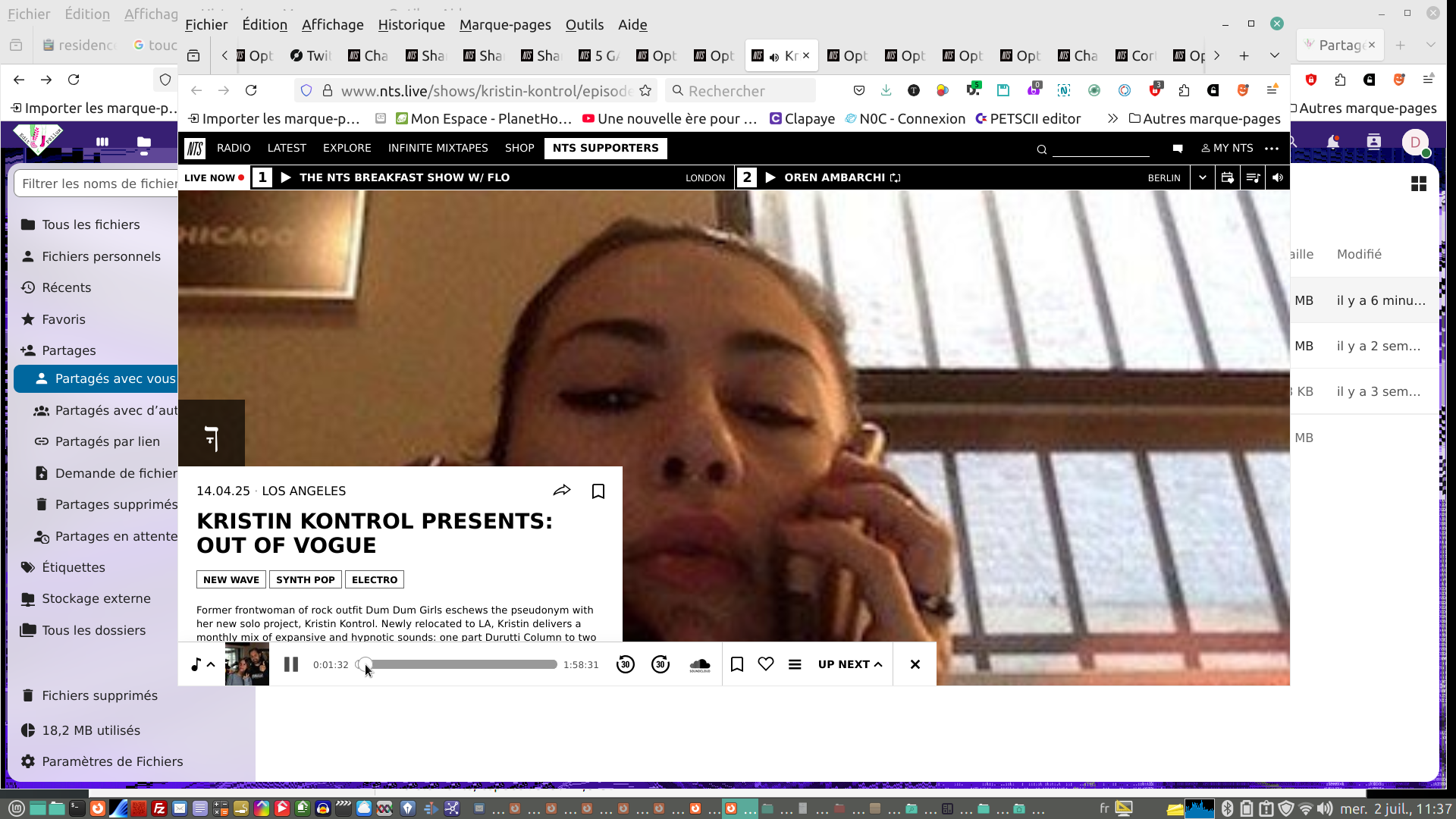Play channel 2 Oren Ambarchi
The image size is (1456, 819).
click(770, 177)
